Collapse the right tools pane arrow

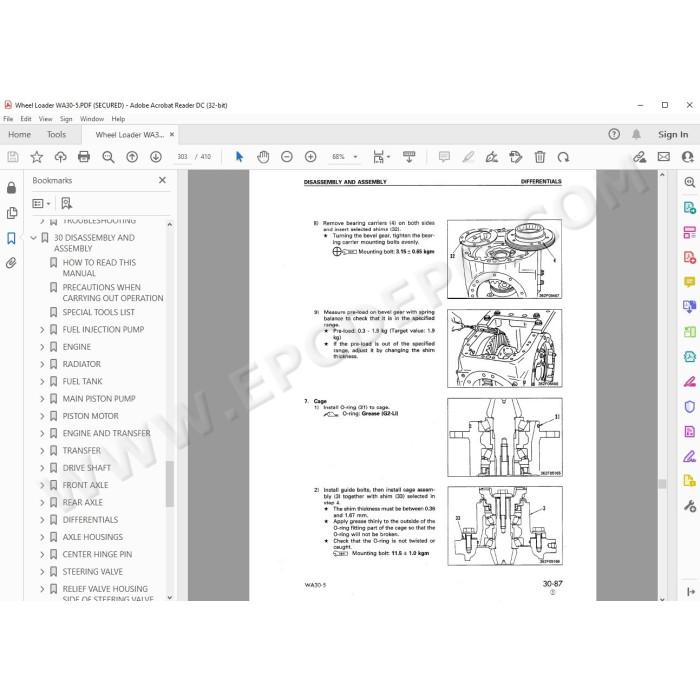click(x=691, y=592)
